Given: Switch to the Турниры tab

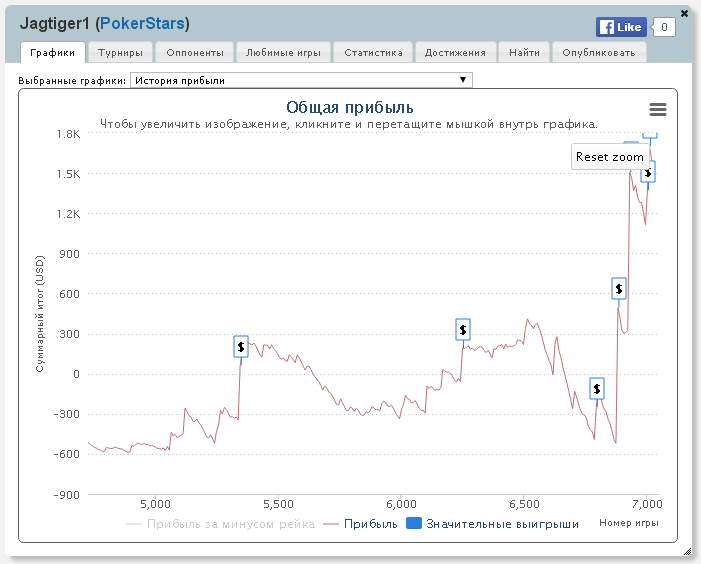Looking at the screenshot, I should click(x=120, y=52).
